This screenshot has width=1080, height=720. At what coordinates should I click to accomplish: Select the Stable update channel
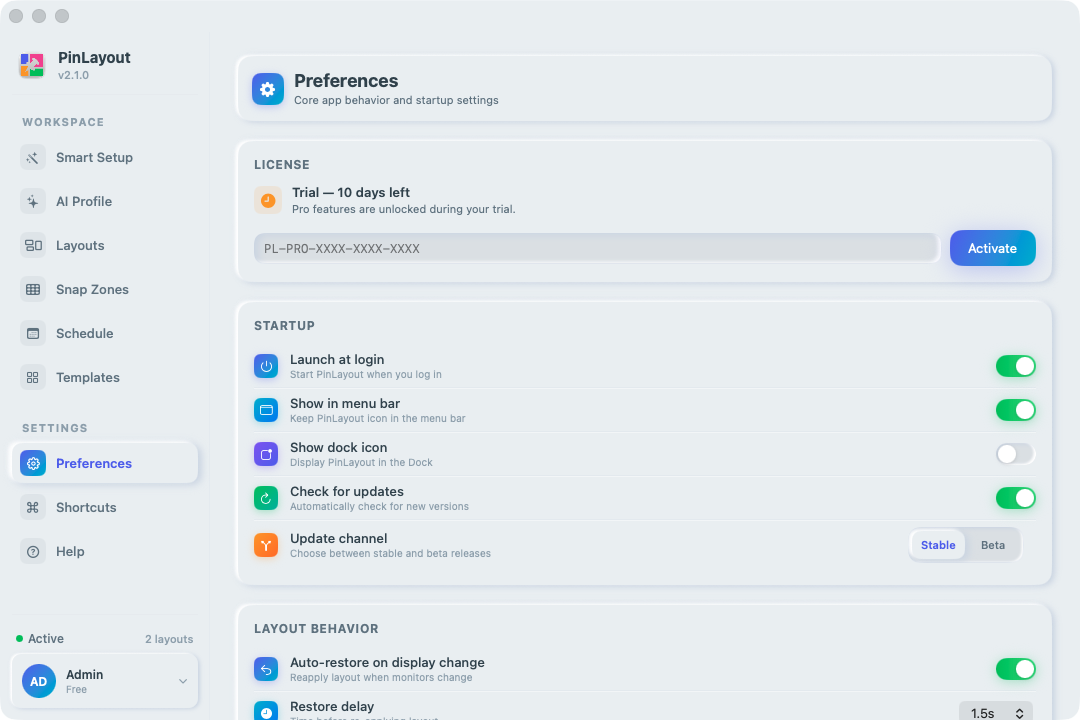point(938,545)
